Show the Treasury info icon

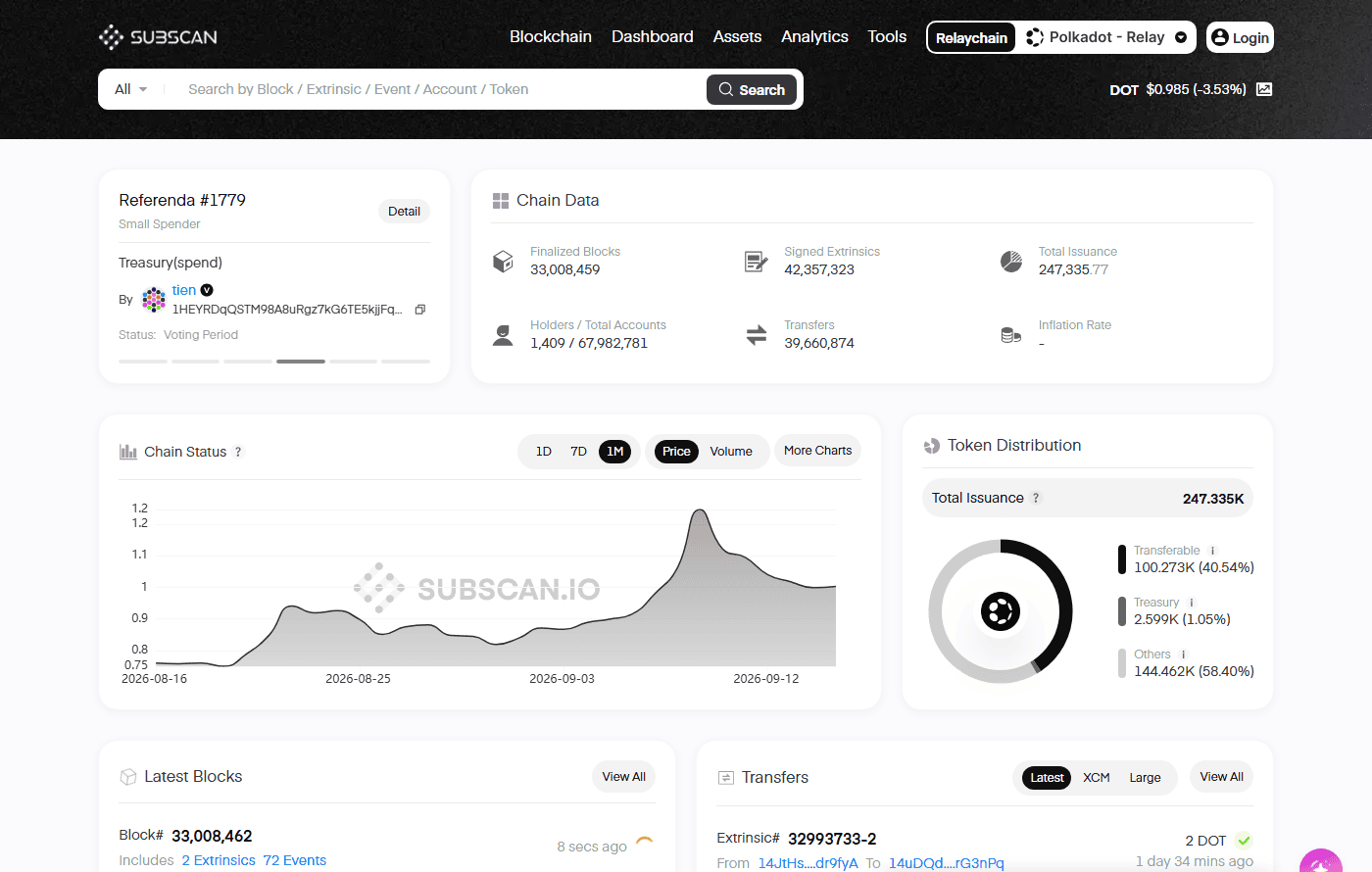[x=1192, y=603]
